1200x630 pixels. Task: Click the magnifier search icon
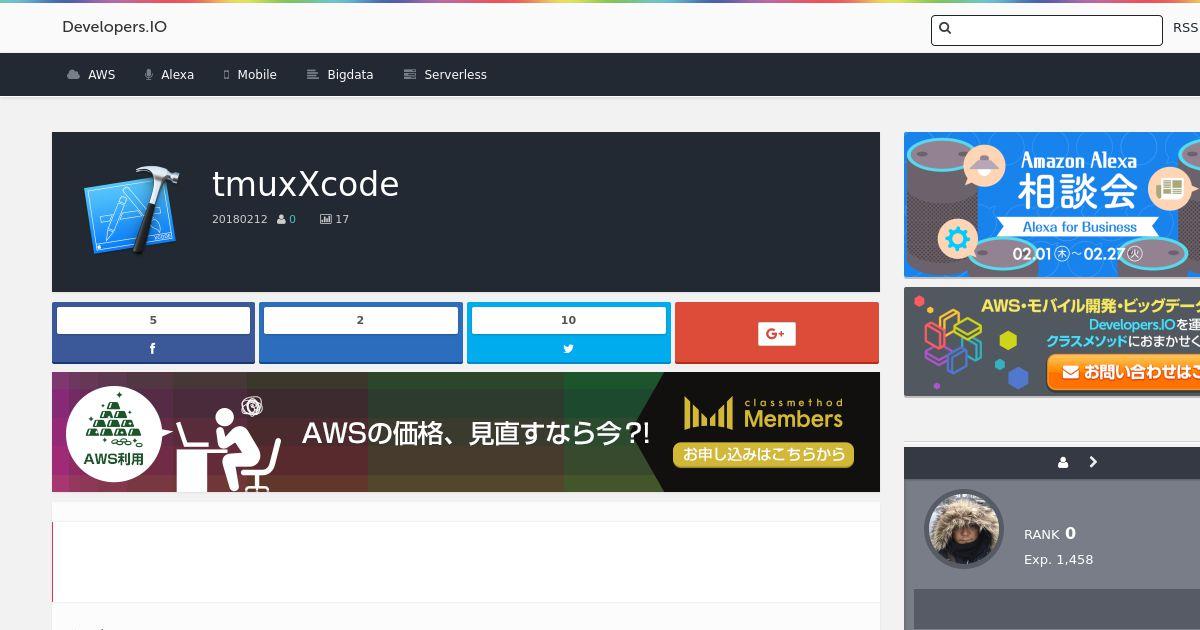[945, 29]
